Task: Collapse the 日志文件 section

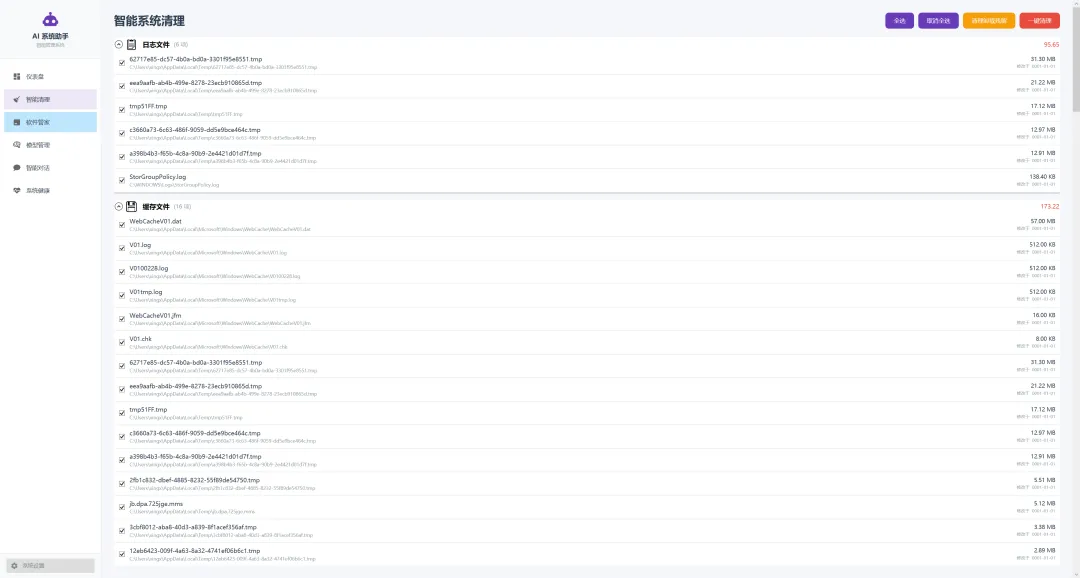Action: coord(118,45)
